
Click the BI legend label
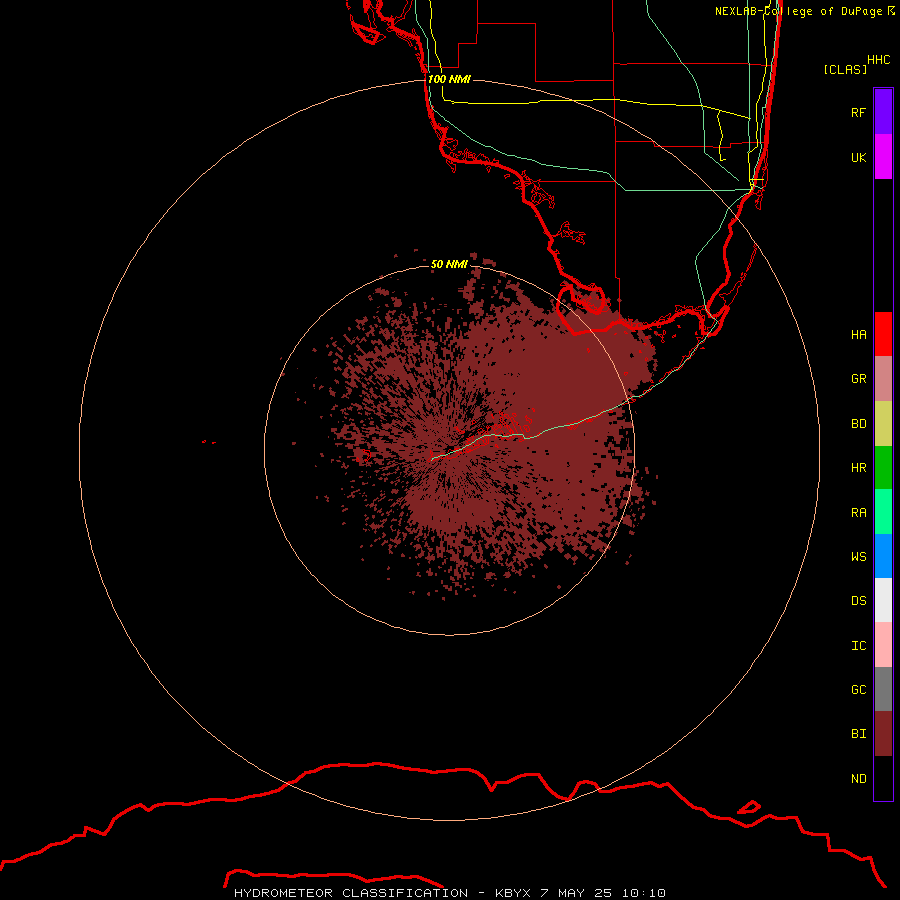pyautogui.click(x=858, y=734)
